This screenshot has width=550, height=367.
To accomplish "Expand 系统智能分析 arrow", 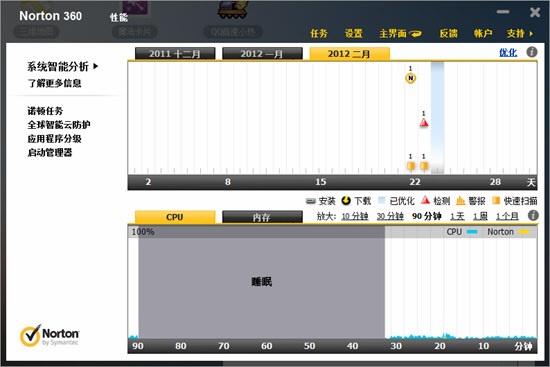I will 96,66.
